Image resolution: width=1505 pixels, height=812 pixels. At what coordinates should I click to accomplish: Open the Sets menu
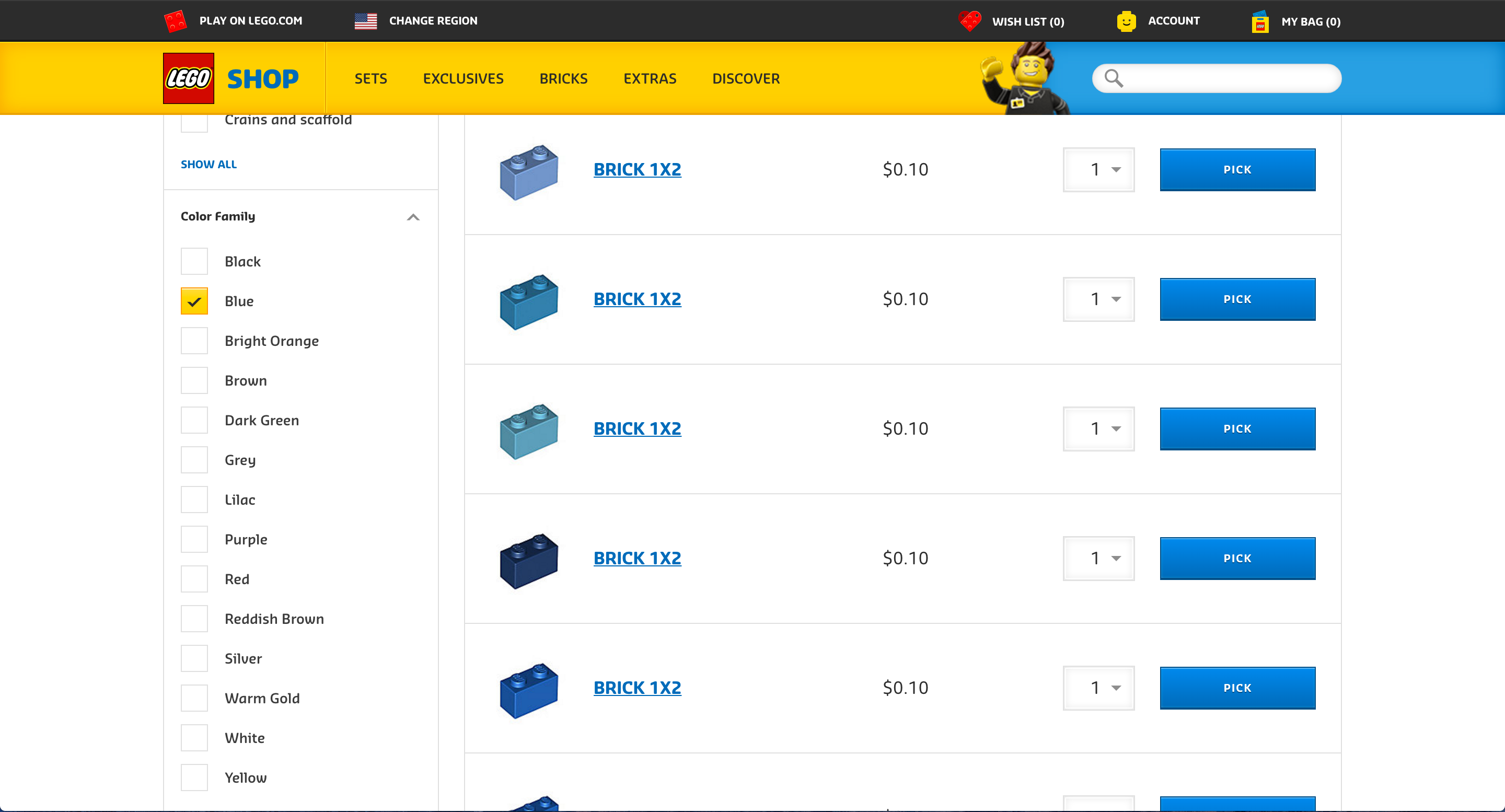(x=371, y=78)
